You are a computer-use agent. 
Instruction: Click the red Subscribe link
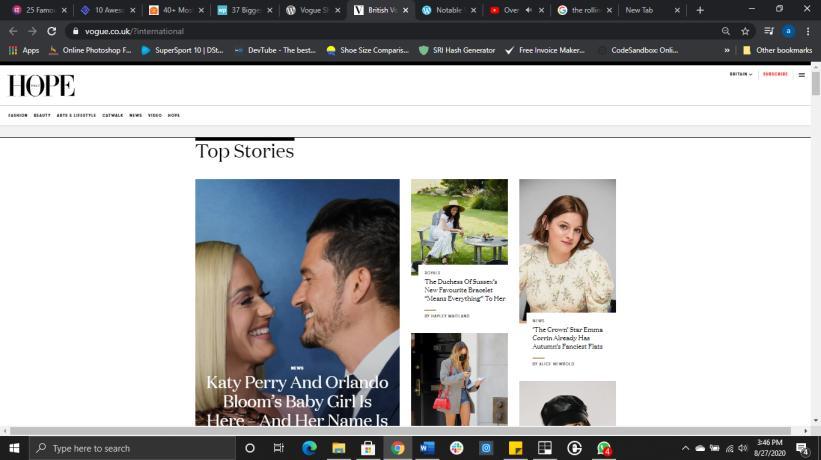[775, 74]
